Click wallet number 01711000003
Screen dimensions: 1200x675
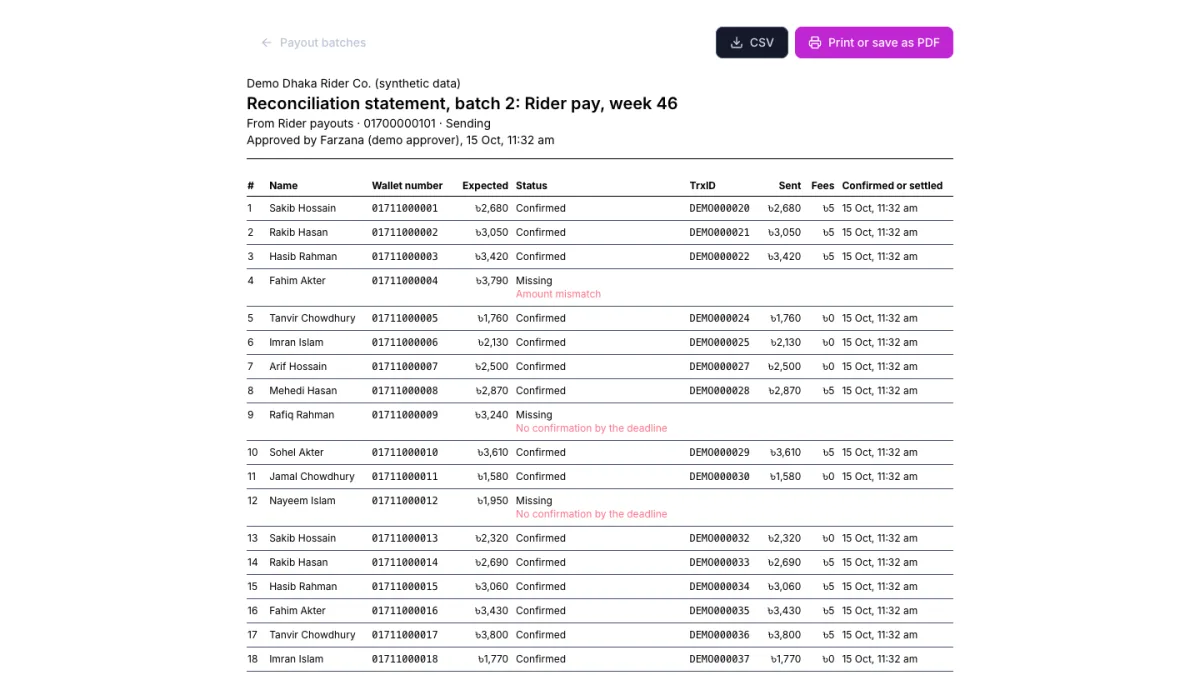point(405,257)
